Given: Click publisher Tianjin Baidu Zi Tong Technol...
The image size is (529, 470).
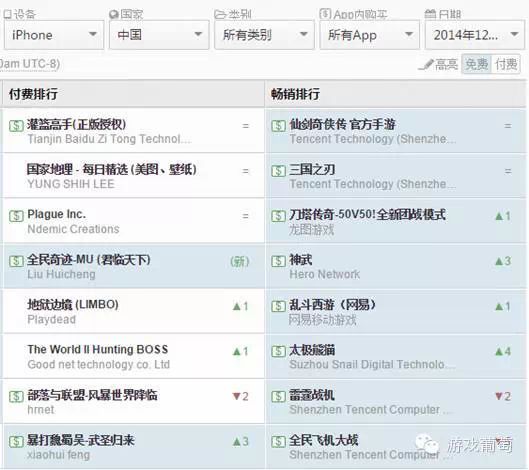Looking at the screenshot, I should [x=109, y=139].
